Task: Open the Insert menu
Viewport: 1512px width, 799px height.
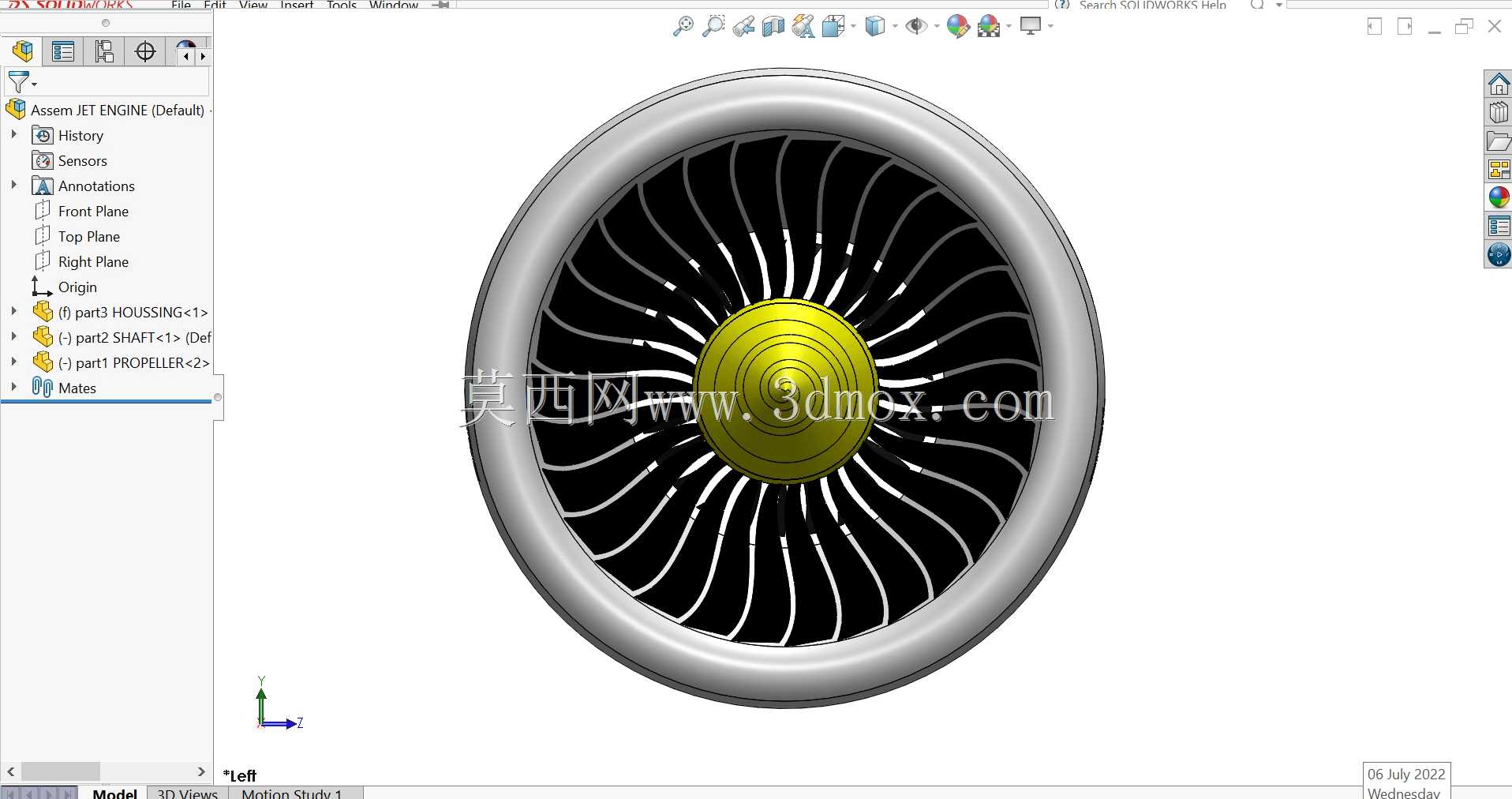Action: (297, 5)
